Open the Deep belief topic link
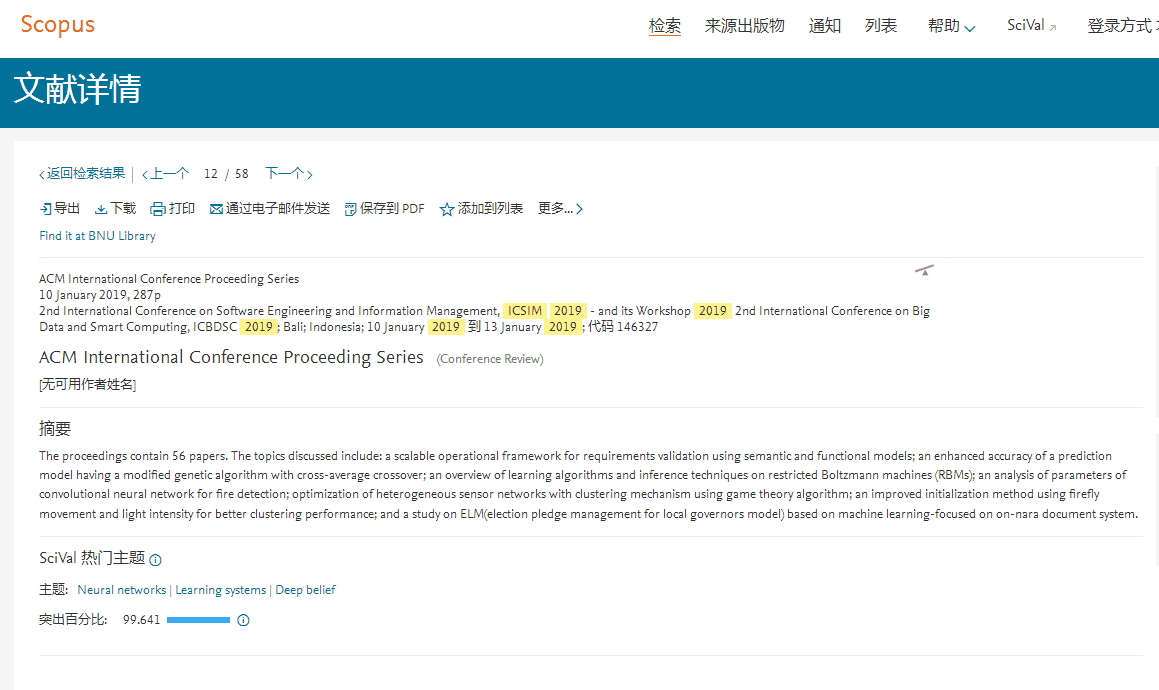Viewport: 1159px width, 690px height. coord(305,590)
